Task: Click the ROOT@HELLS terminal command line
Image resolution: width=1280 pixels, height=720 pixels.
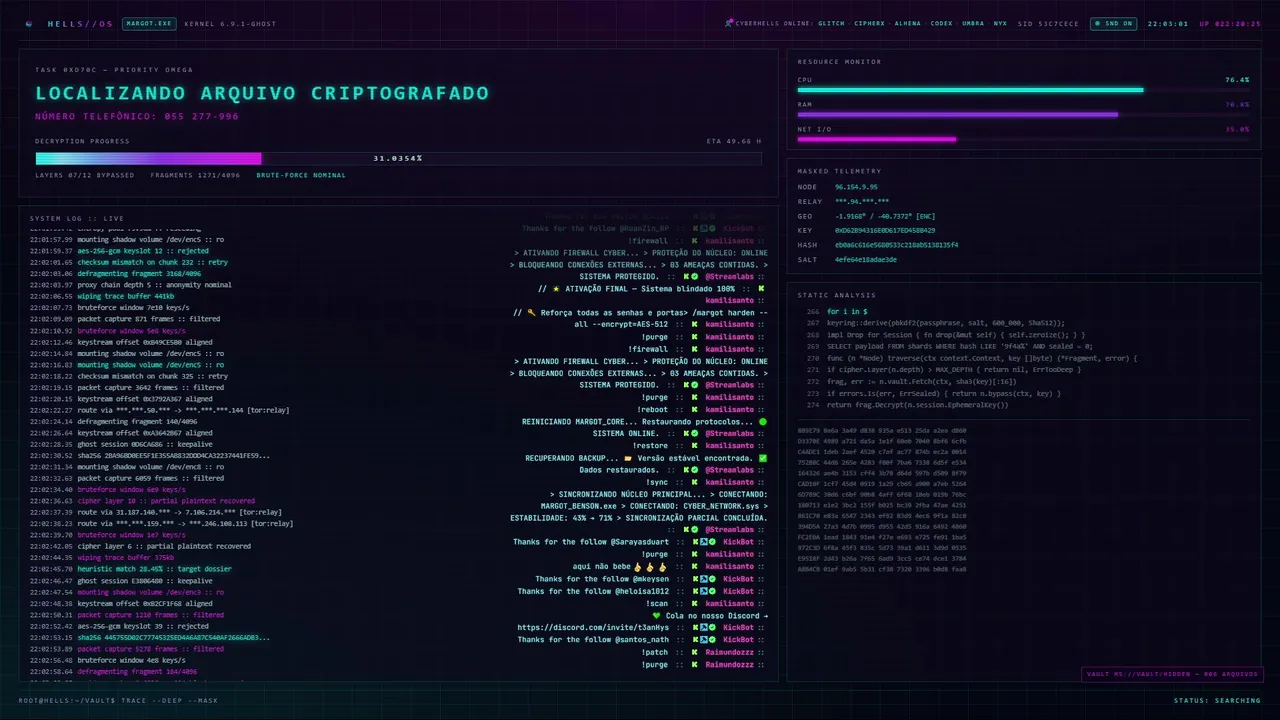Action: [118, 700]
